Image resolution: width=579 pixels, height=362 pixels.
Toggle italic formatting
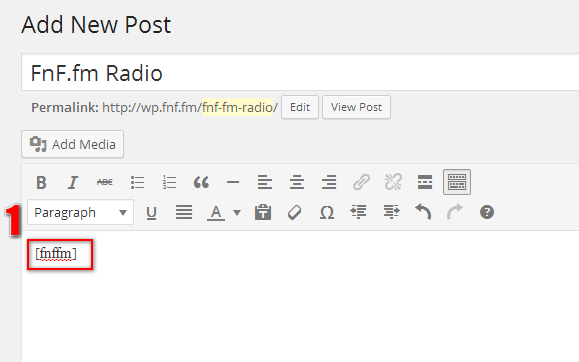pyautogui.click(x=73, y=182)
